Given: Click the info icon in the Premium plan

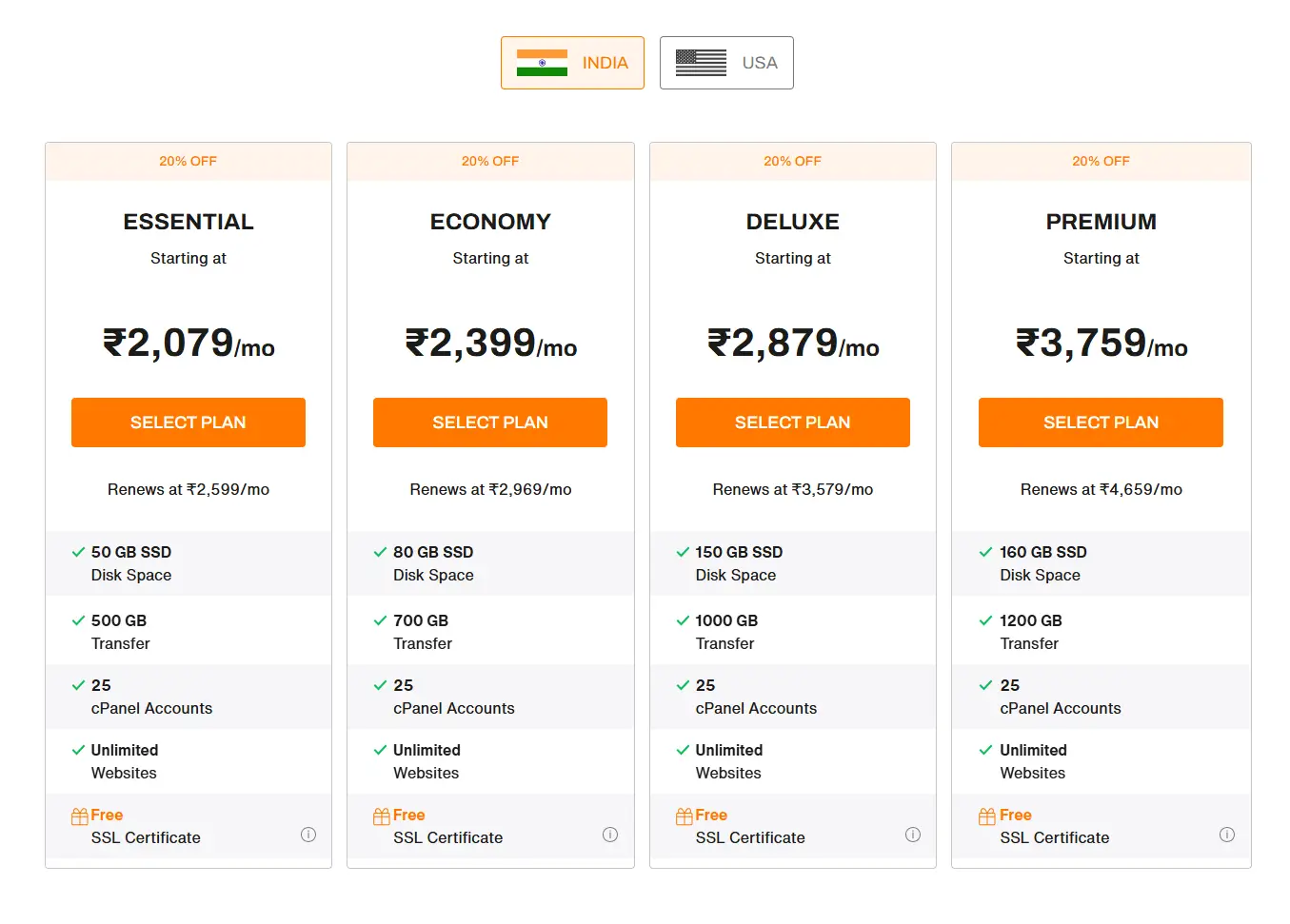Looking at the screenshot, I should [1227, 834].
